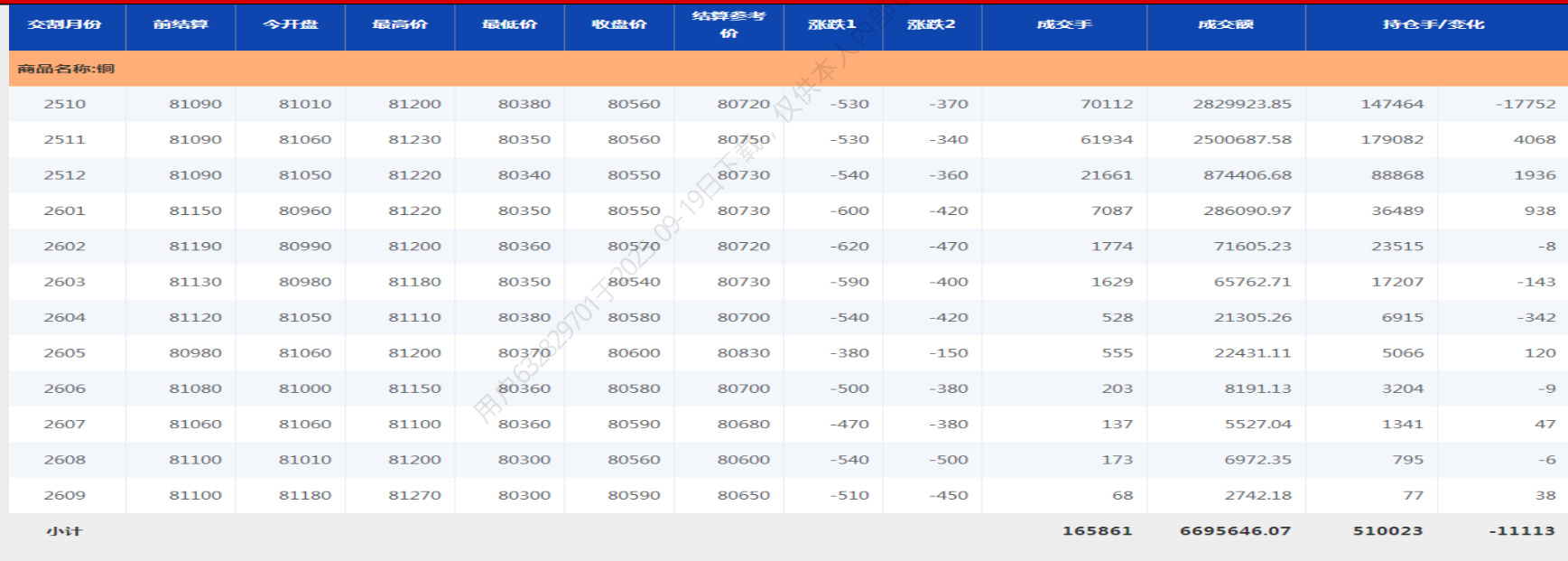Click the 交割月份 column header
The height and width of the screenshot is (561, 1568).
(x=65, y=24)
